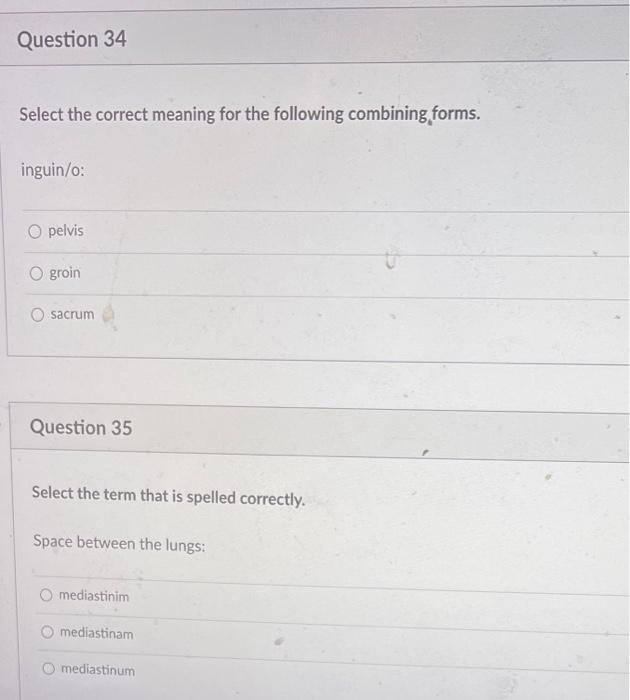630x700 pixels.
Task: Click the Question 35 heading
Action: pyautogui.click(x=81, y=427)
